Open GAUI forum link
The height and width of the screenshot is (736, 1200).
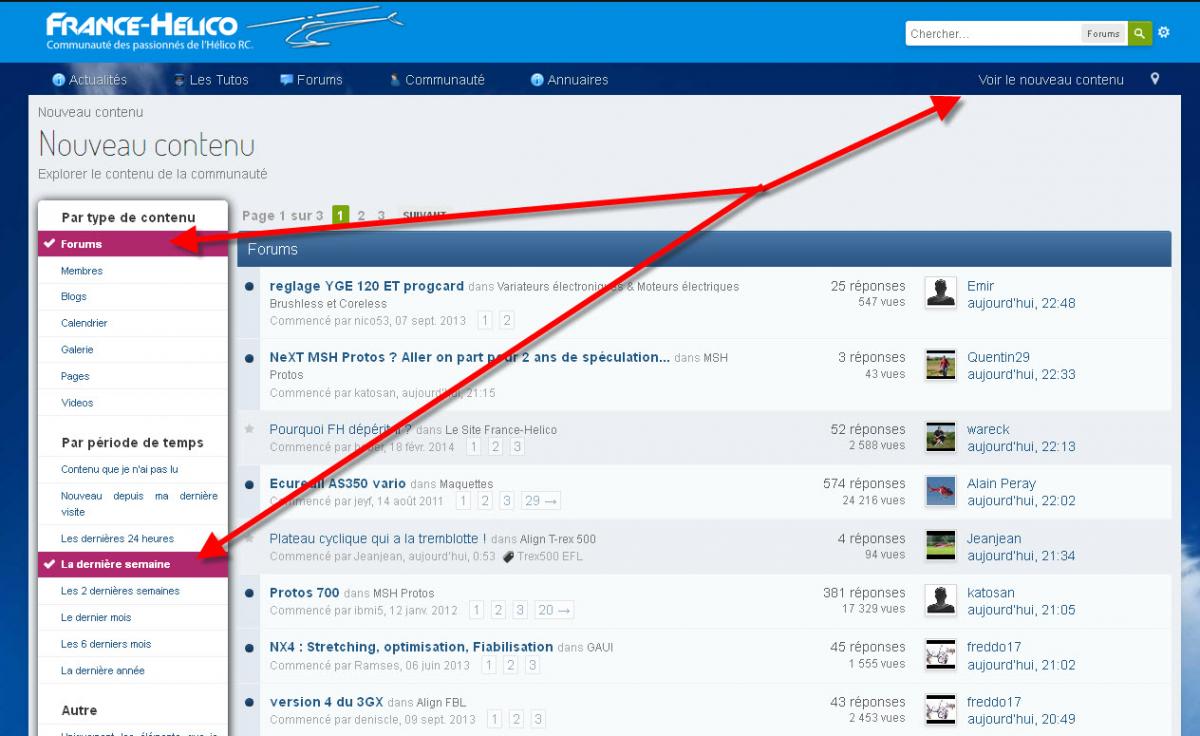point(600,647)
